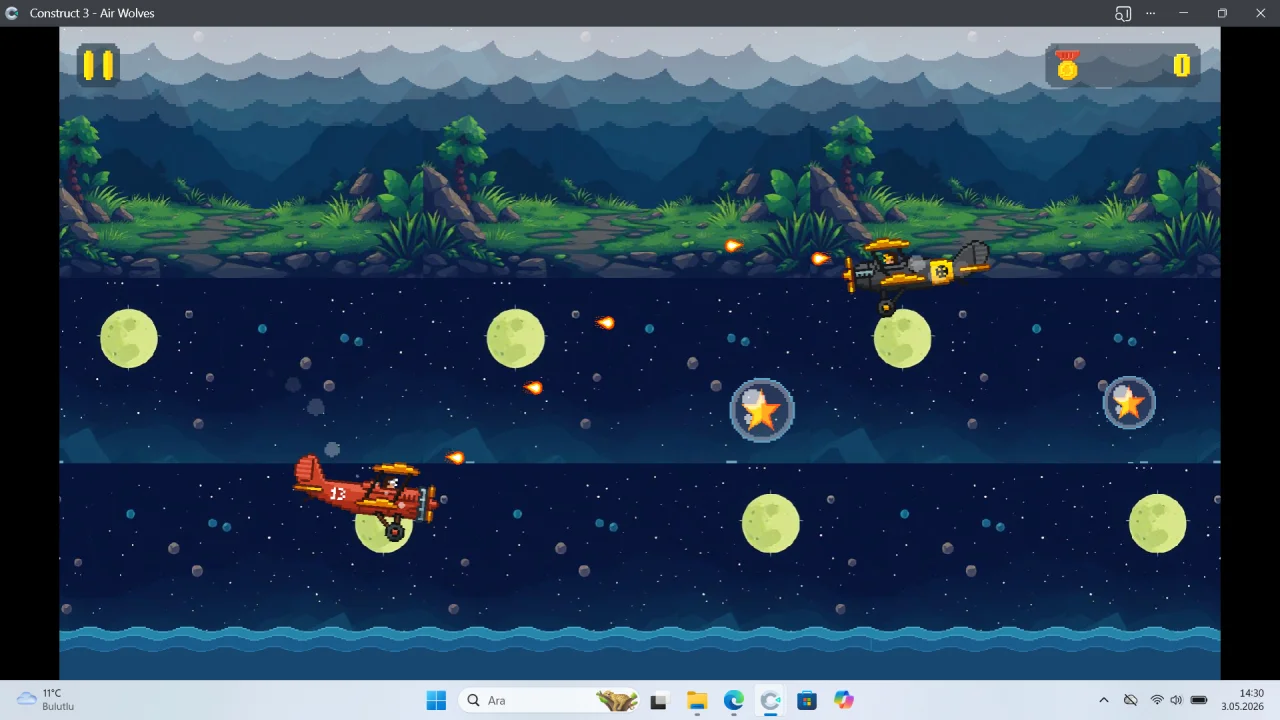Check the battery status icon
1280x720 pixels.
pyautogui.click(x=1199, y=700)
